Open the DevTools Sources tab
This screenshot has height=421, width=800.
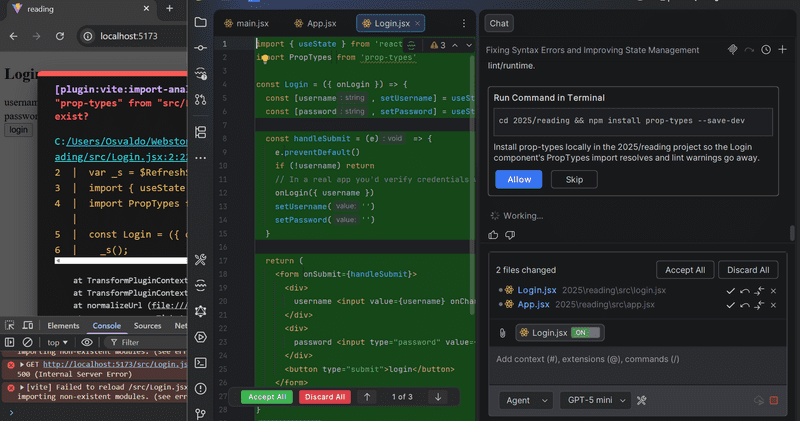[147, 326]
